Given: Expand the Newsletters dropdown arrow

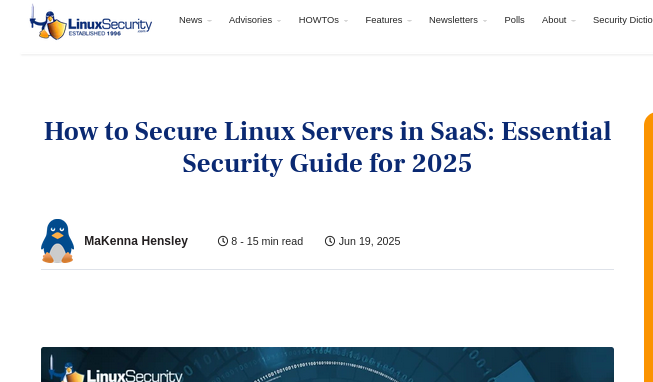Looking at the screenshot, I should (484, 20).
